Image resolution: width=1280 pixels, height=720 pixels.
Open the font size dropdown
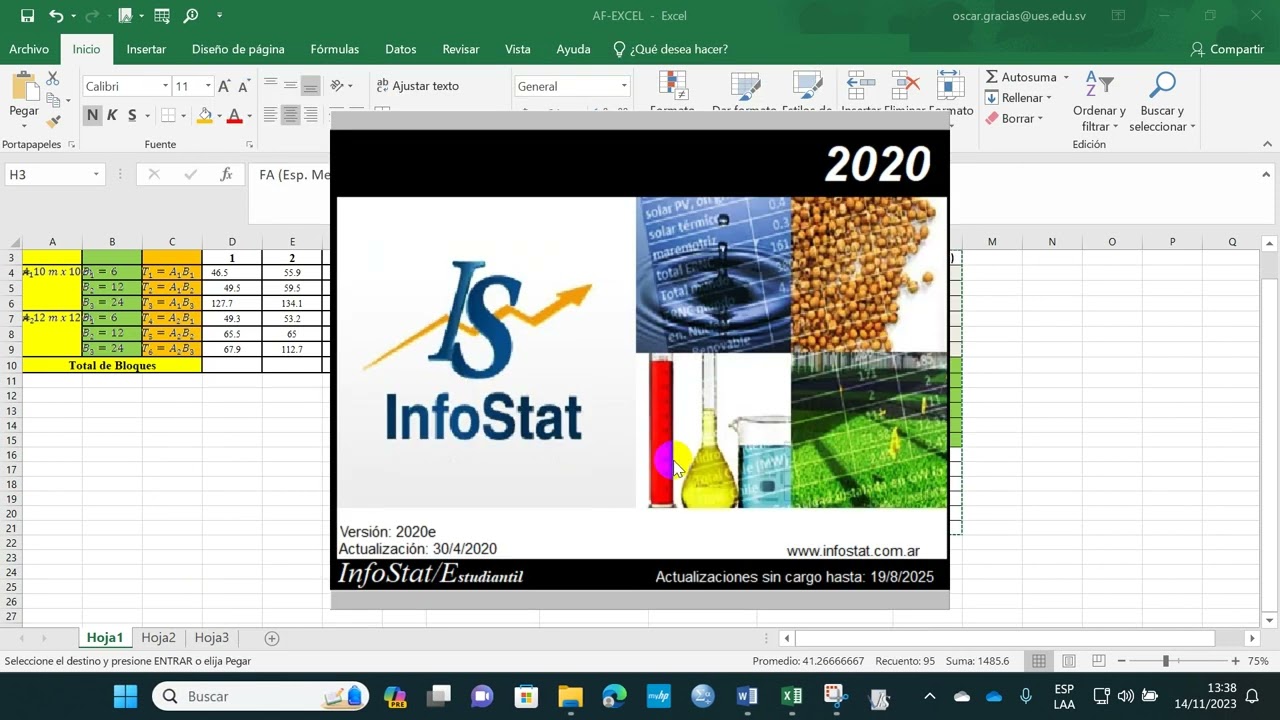208,86
